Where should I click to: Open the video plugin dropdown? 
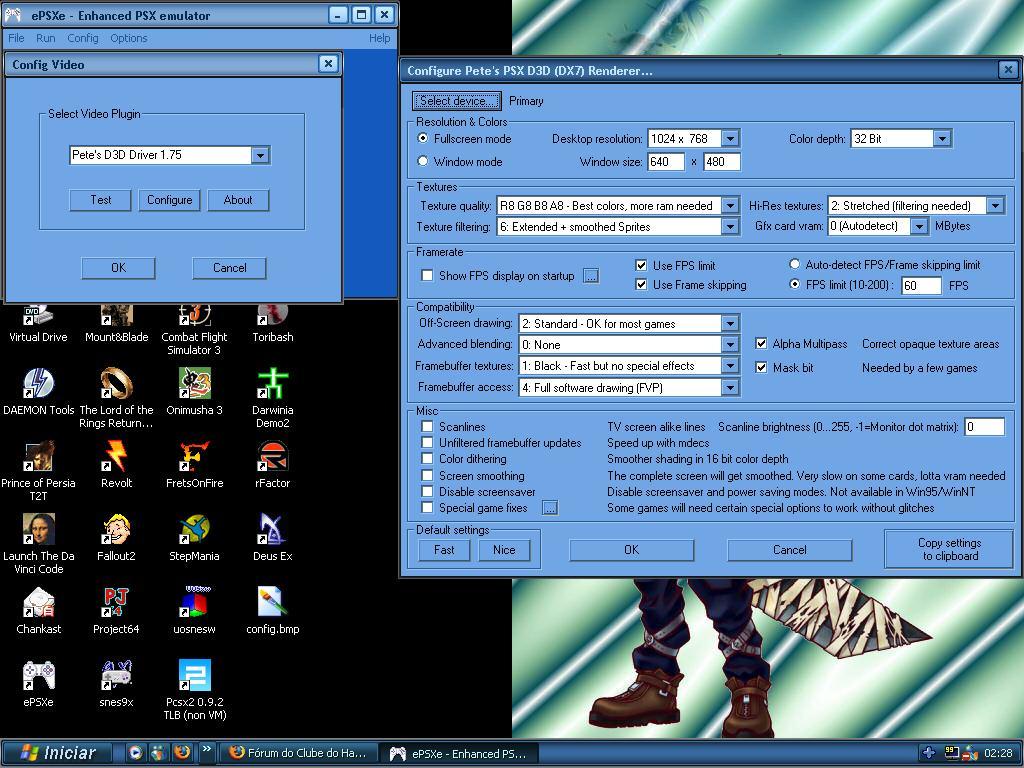pos(261,155)
